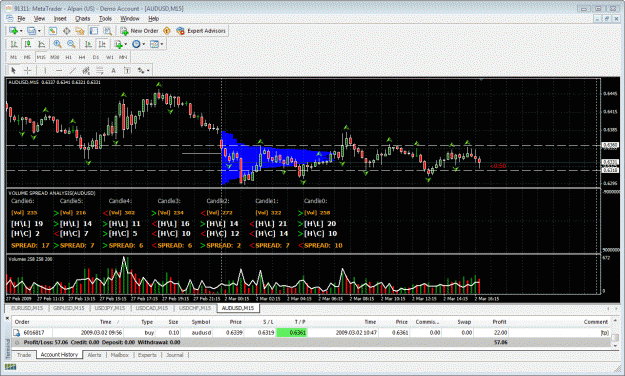Open the Navigator panel icon

80,31
